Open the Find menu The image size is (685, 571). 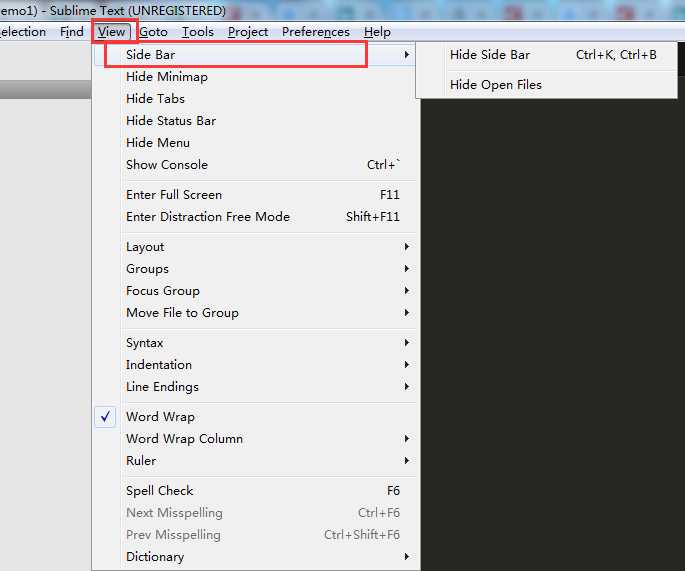tap(72, 32)
